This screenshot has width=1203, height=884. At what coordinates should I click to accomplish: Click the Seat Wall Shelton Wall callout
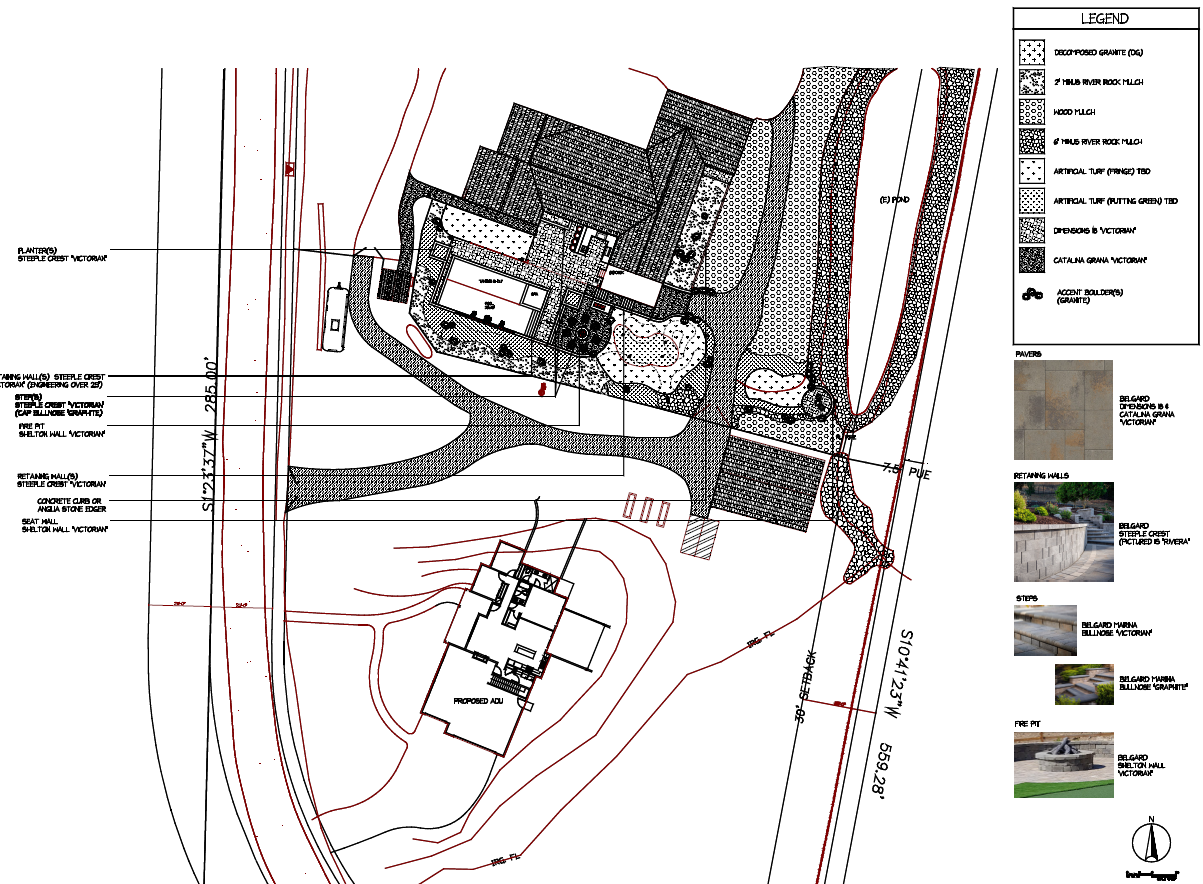(64, 525)
